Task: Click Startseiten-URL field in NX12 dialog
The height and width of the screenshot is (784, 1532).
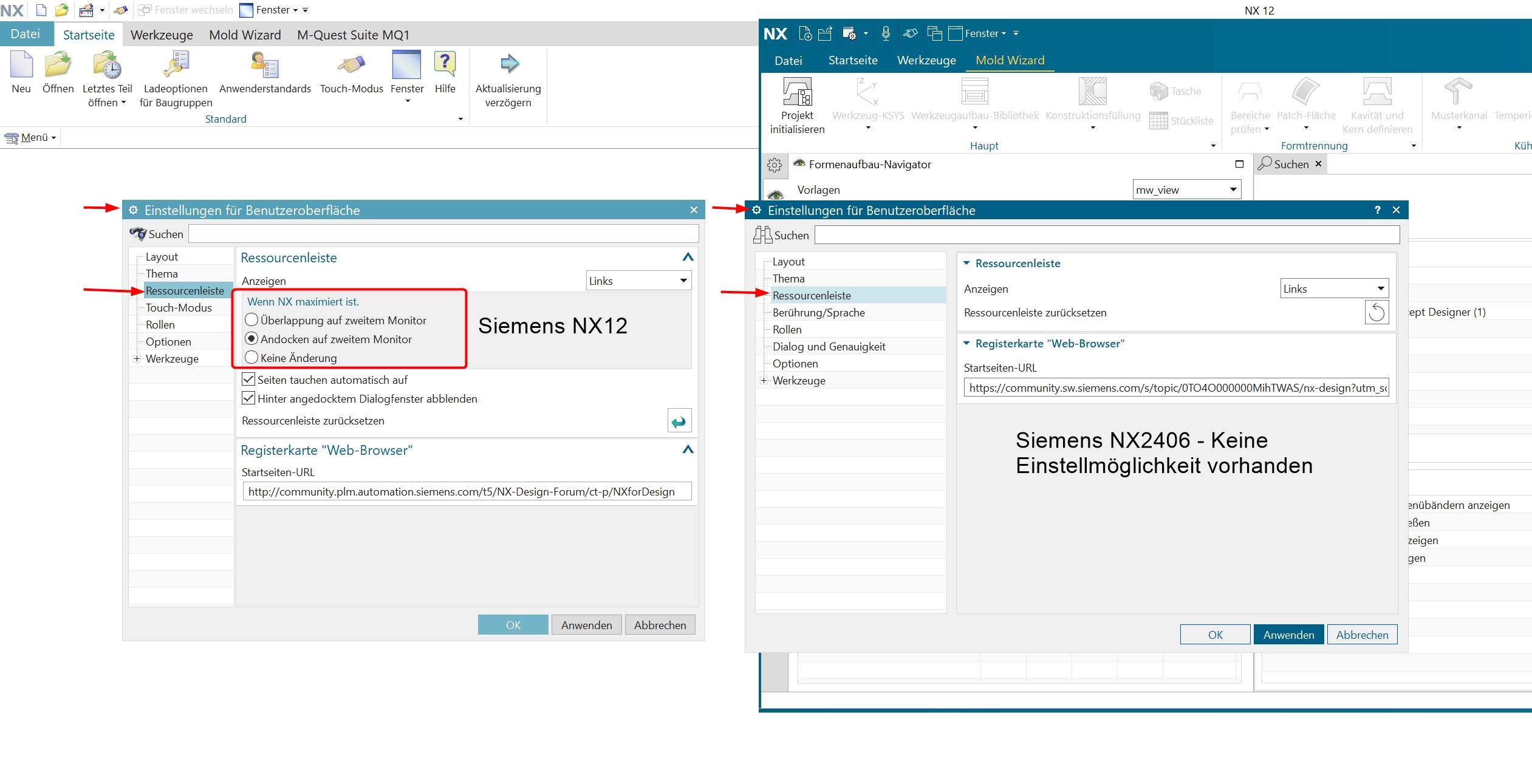Action: coord(467,491)
